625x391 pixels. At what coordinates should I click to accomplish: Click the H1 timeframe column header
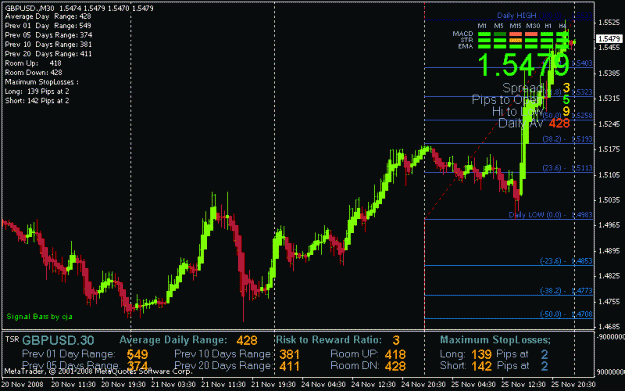(548, 26)
